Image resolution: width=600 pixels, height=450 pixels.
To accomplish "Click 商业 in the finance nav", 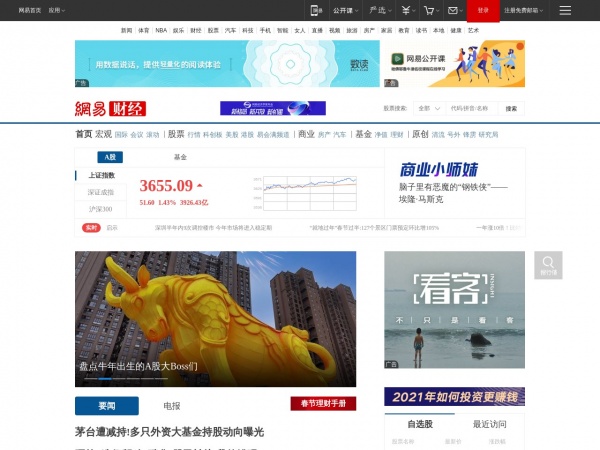I will (x=306, y=134).
